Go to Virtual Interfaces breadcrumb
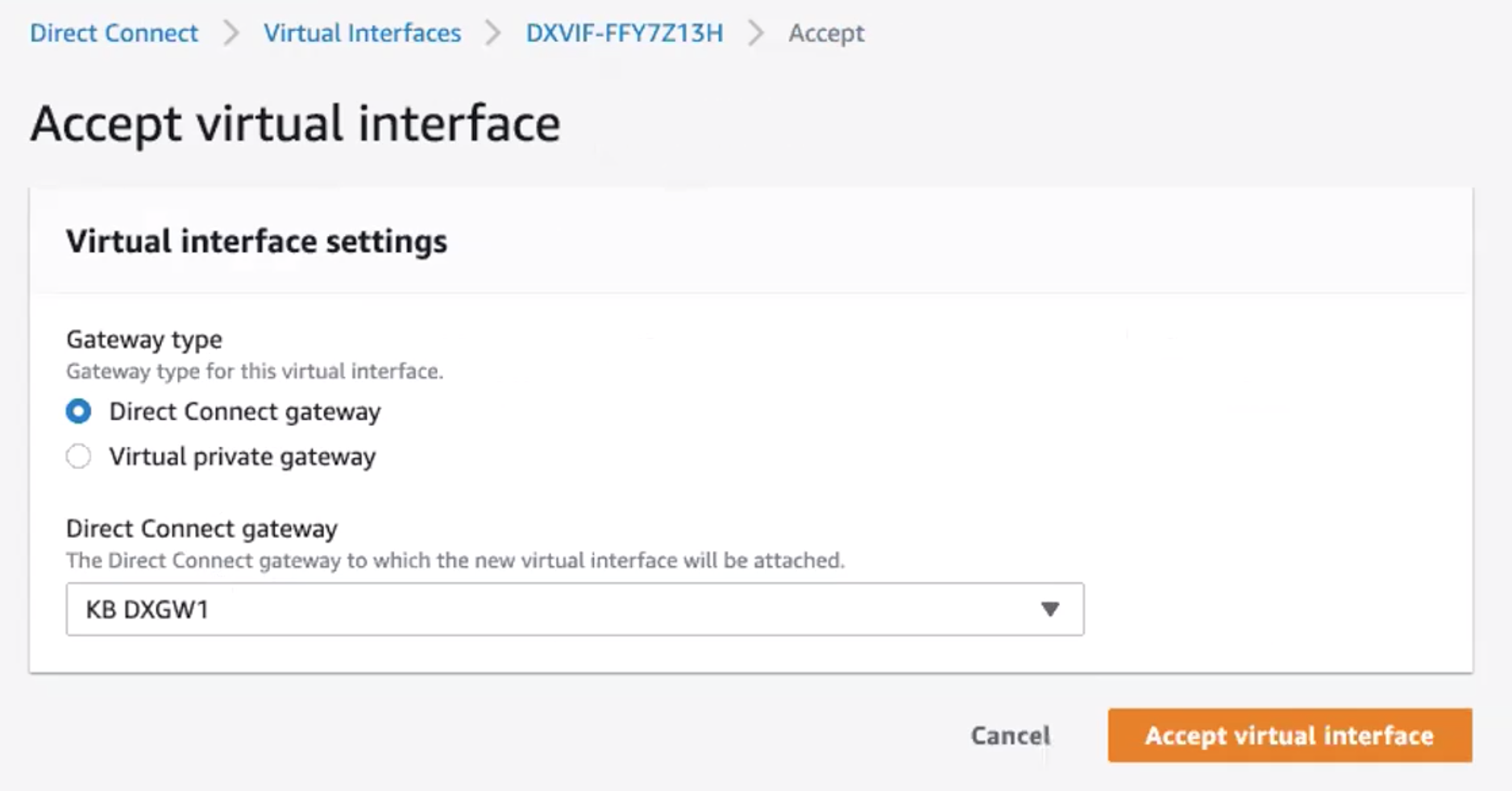1512x791 pixels. click(362, 33)
